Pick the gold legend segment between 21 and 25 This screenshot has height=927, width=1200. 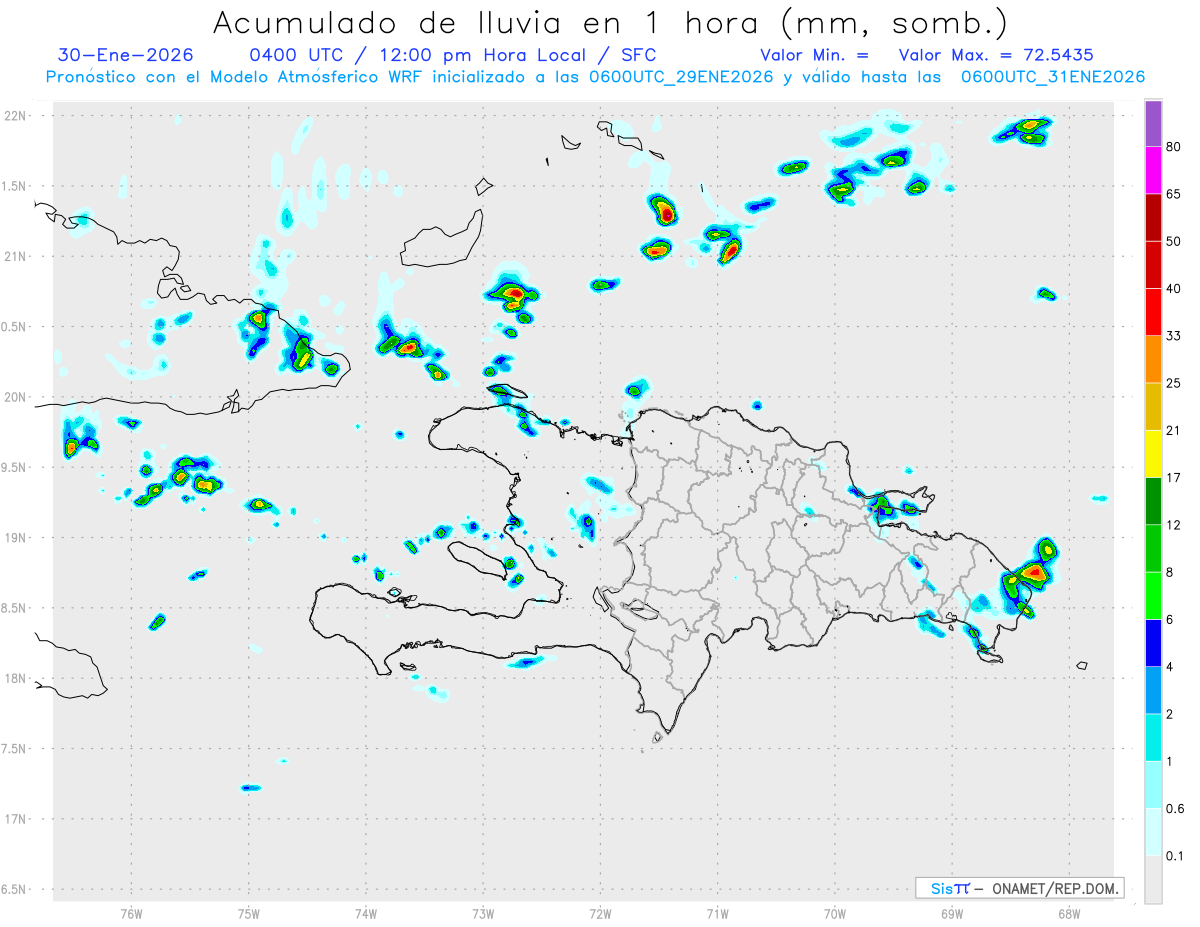tap(1153, 407)
